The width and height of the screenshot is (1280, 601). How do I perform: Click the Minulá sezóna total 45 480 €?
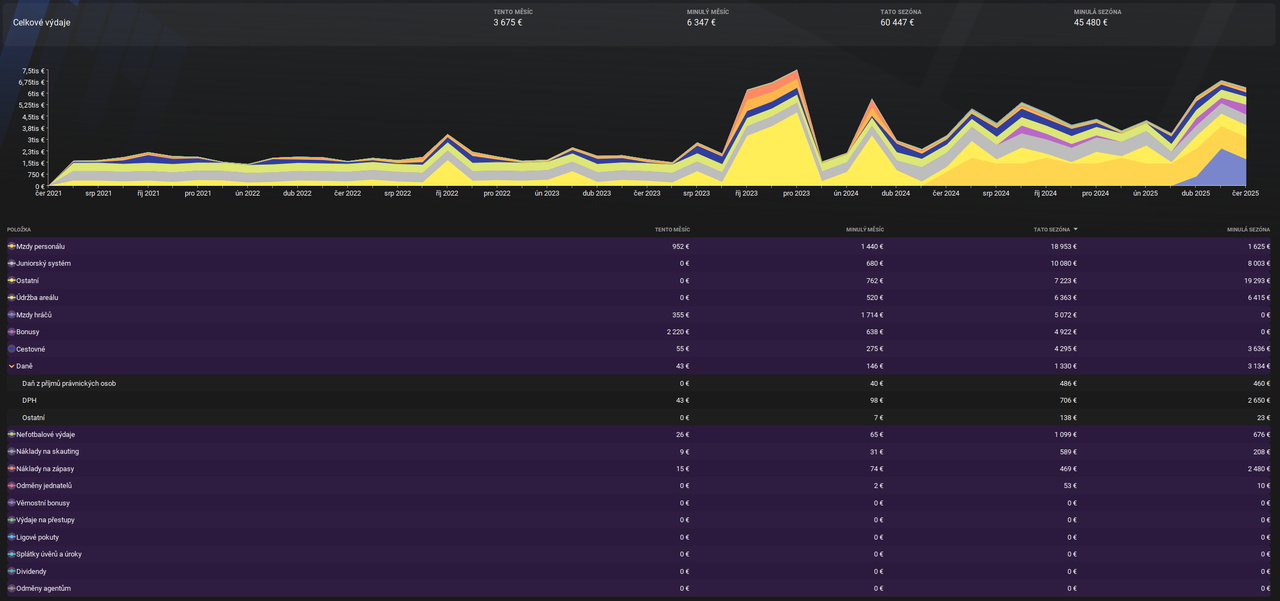tap(1091, 22)
